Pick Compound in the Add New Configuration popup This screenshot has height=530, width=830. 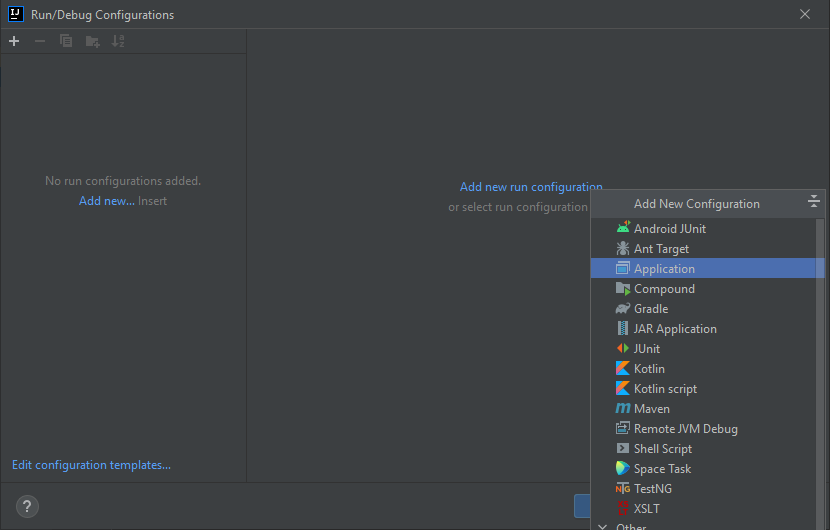(x=703, y=289)
